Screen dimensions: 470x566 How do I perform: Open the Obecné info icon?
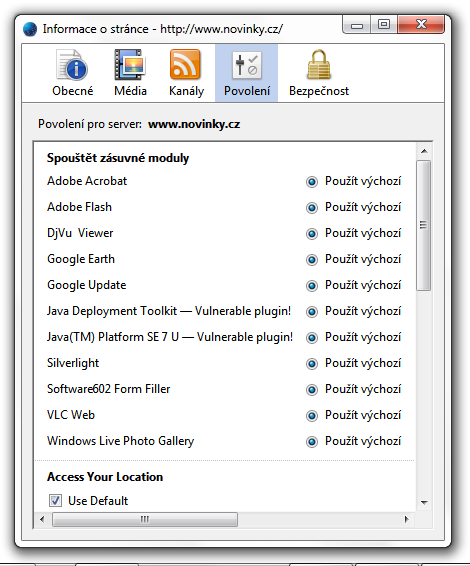(x=72, y=65)
